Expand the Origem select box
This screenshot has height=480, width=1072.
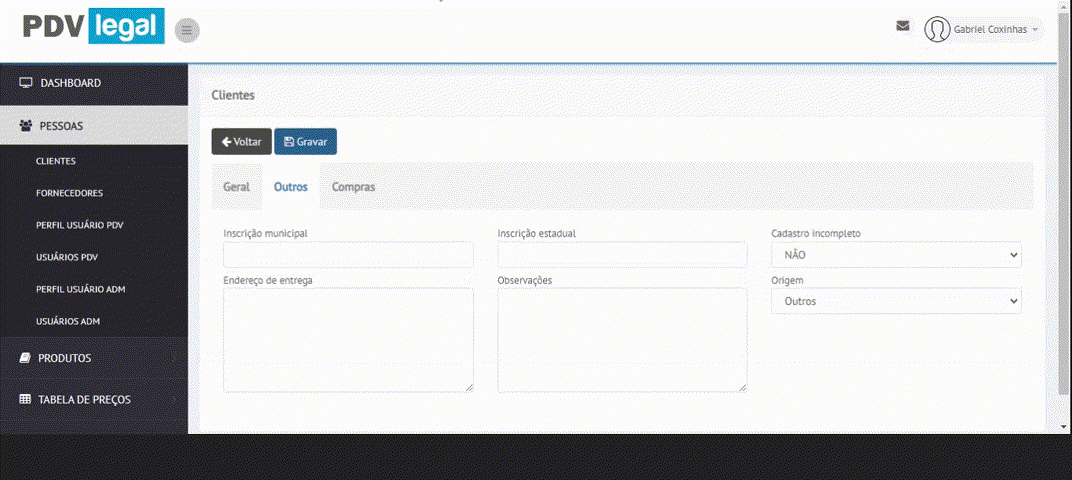(896, 301)
